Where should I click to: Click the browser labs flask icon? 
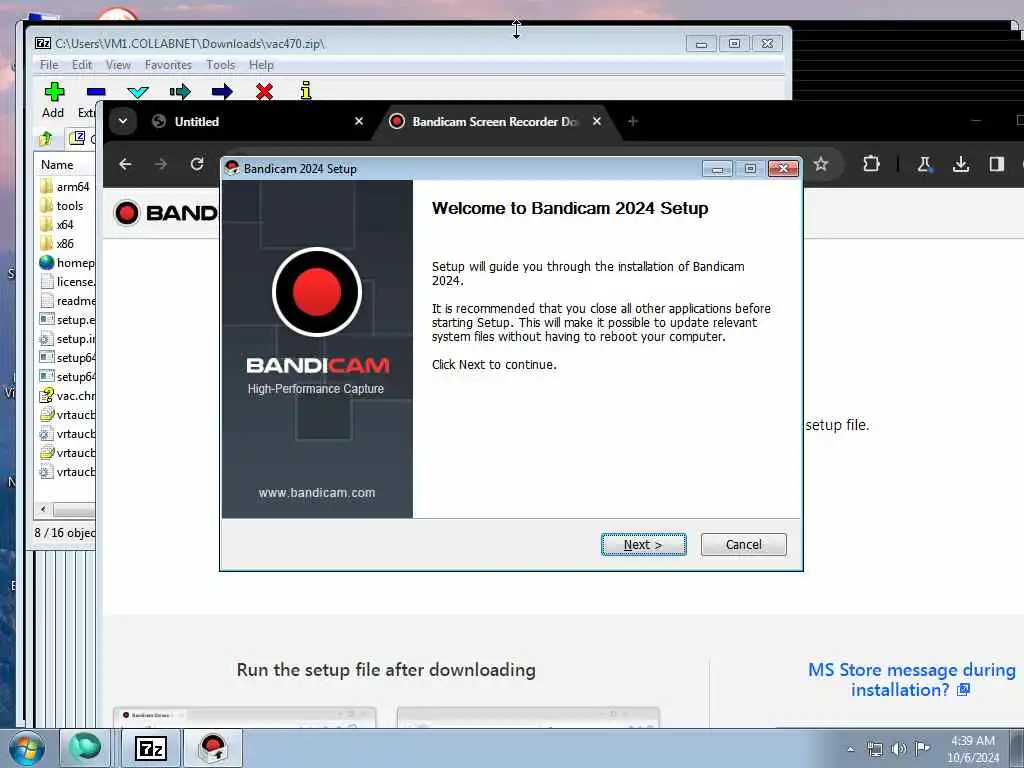tap(924, 164)
